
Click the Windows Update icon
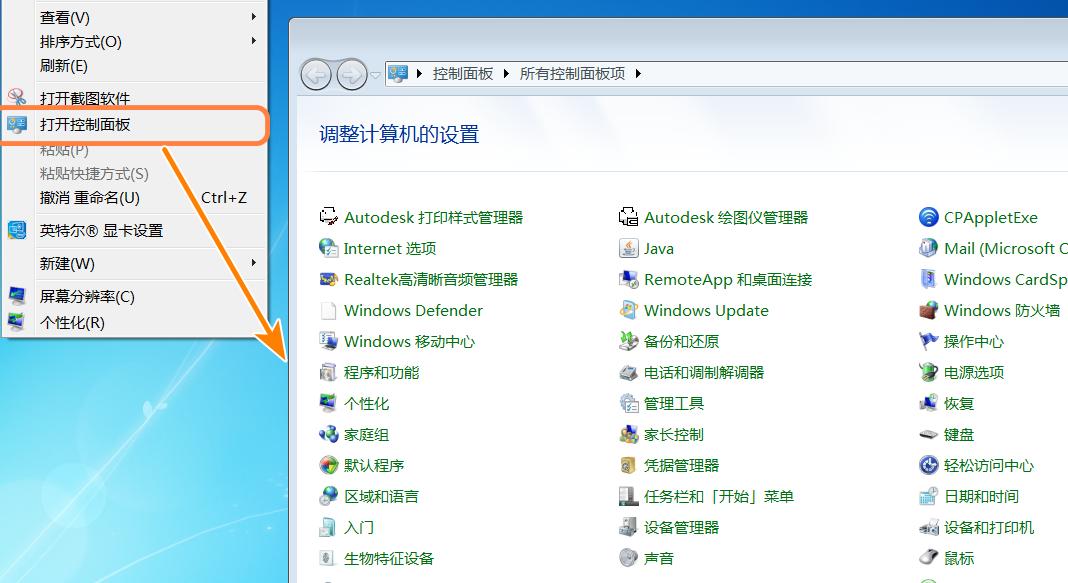click(x=628, y=311)
